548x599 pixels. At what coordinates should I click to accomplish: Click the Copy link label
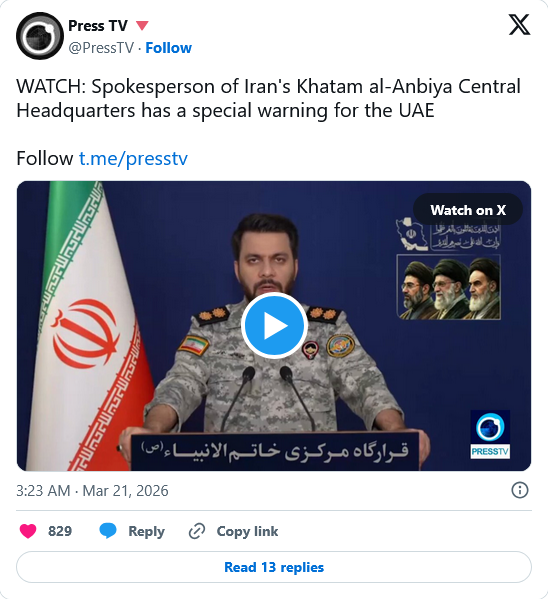(247, 531)
